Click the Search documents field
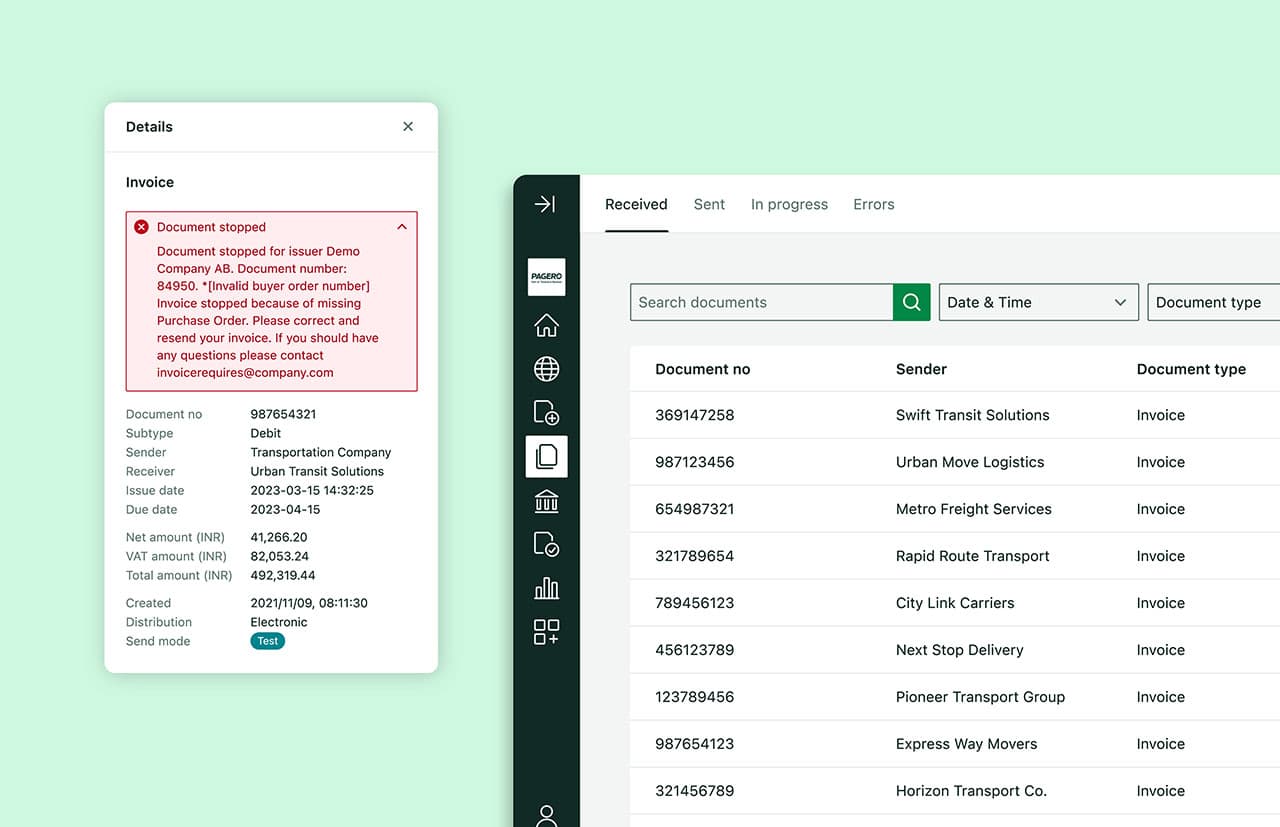This screenshot has height=827, width=1280. (761, 302)
